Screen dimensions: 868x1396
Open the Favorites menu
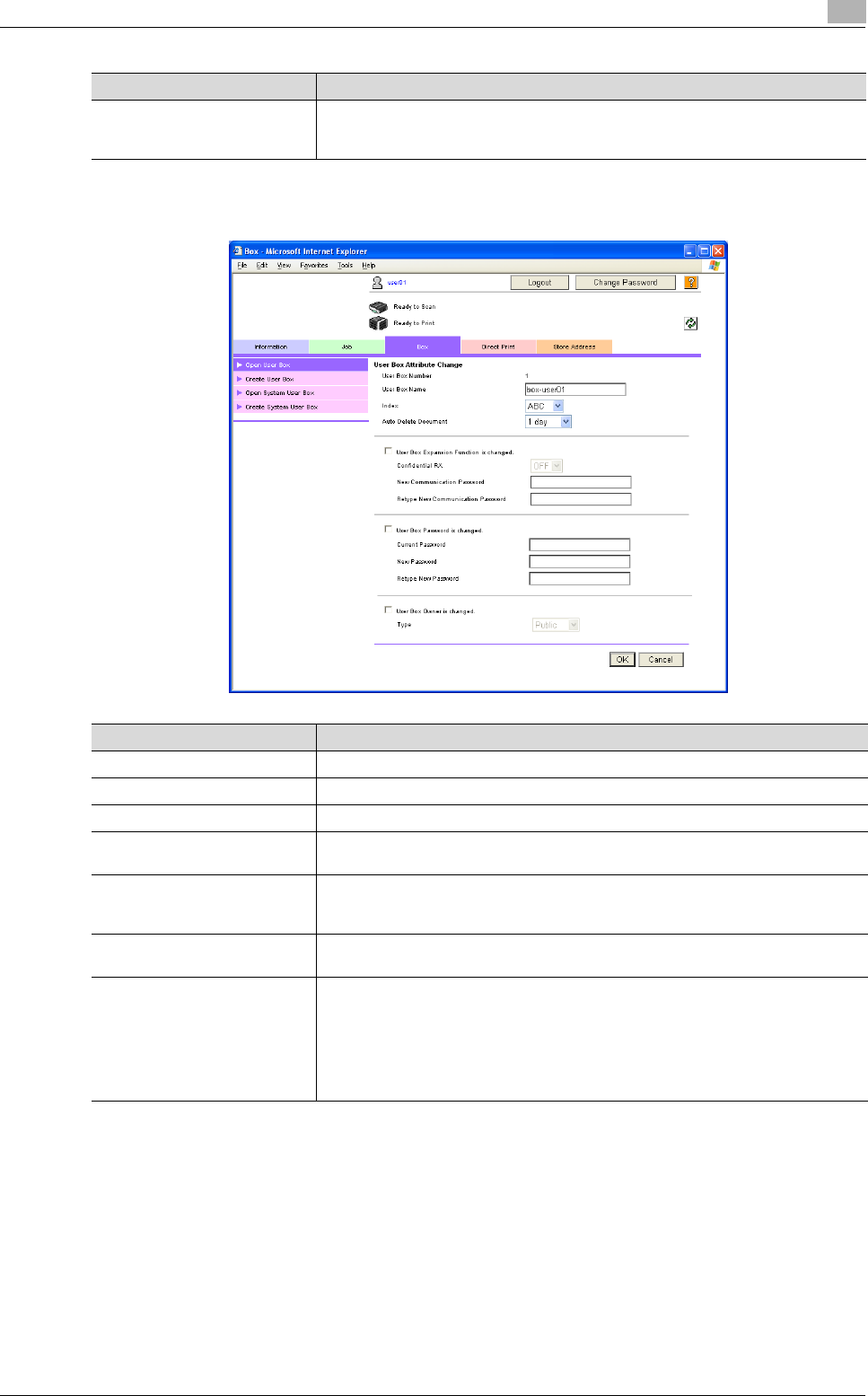pyautogui.click(x=314, y=266)
